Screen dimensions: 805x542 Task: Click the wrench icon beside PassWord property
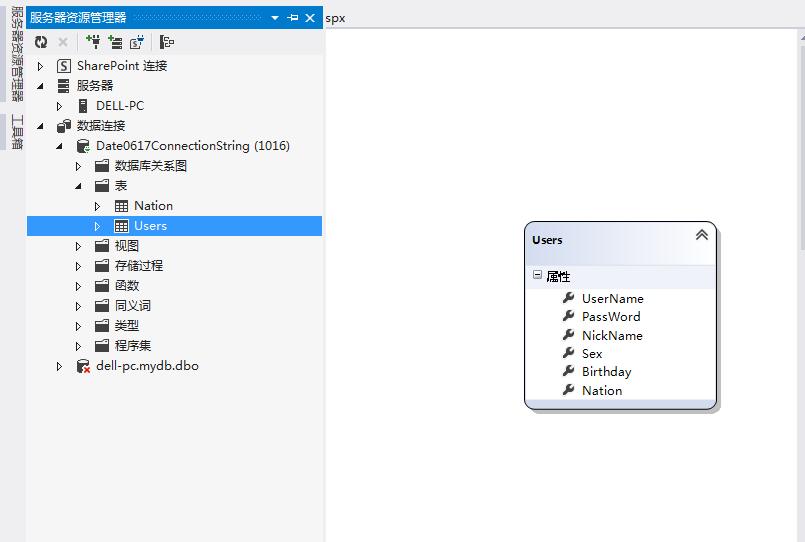coord(568,316)
